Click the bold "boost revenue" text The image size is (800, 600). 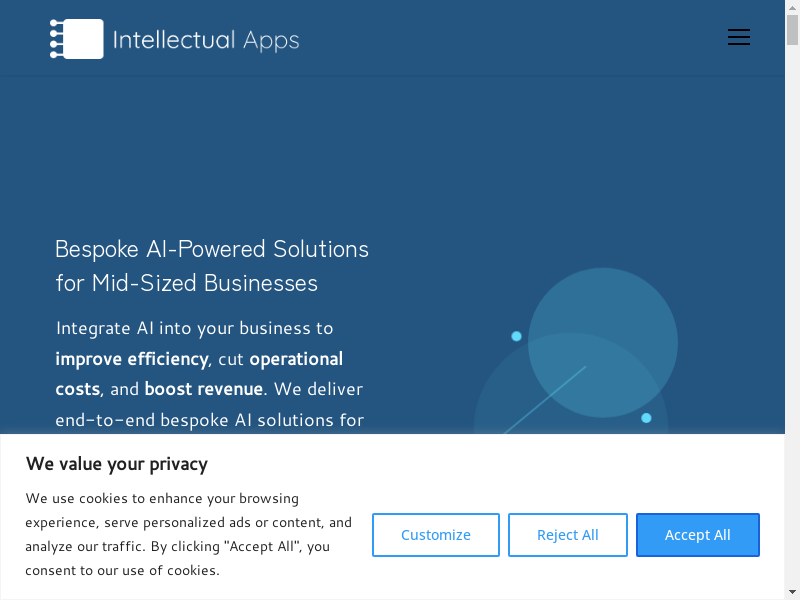coord(203,388)
